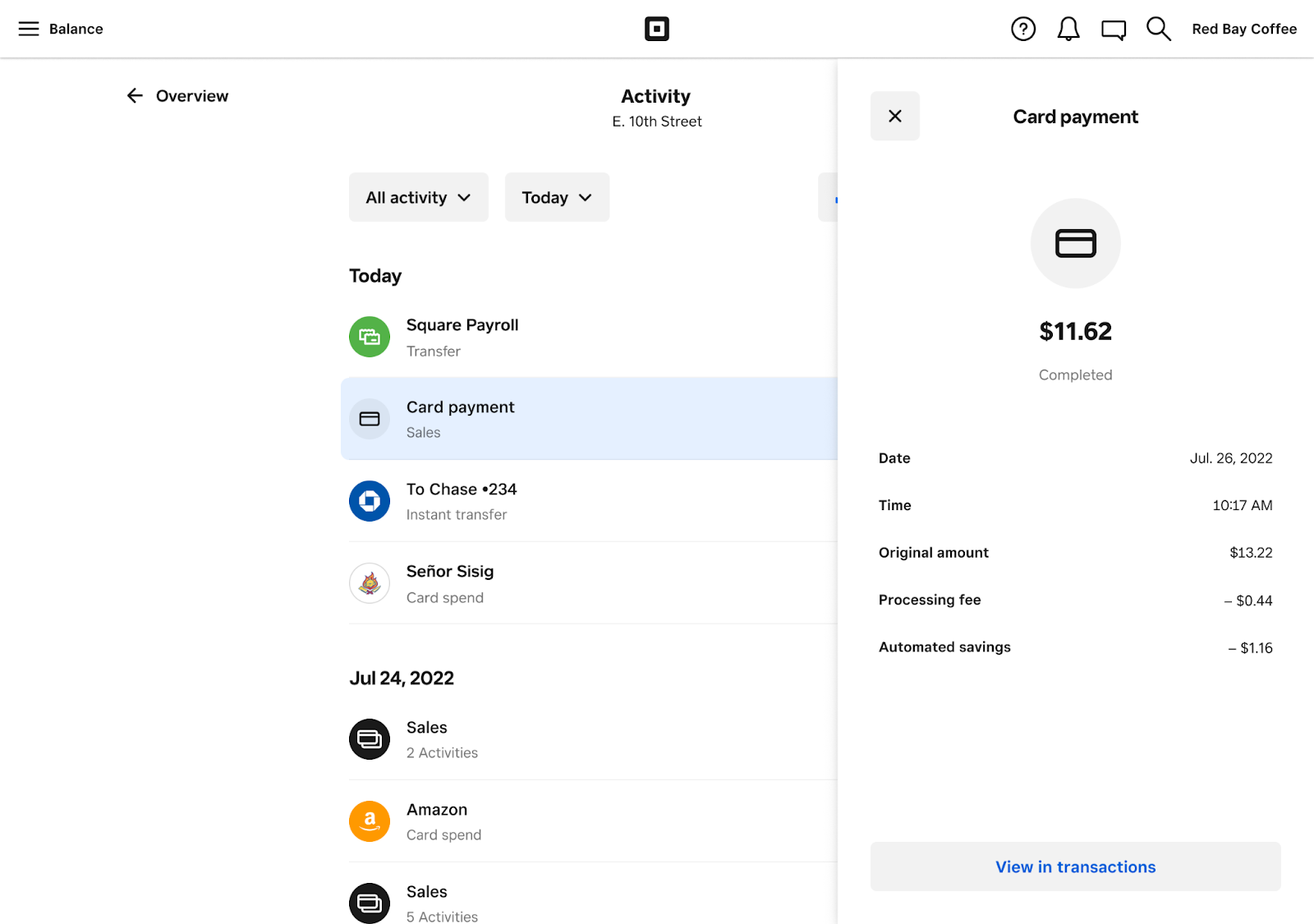Image resolution: width=1314 pixels, height=924 pixels.
Task: Click the card icon in the payment detail panel
Action: 1075,243
